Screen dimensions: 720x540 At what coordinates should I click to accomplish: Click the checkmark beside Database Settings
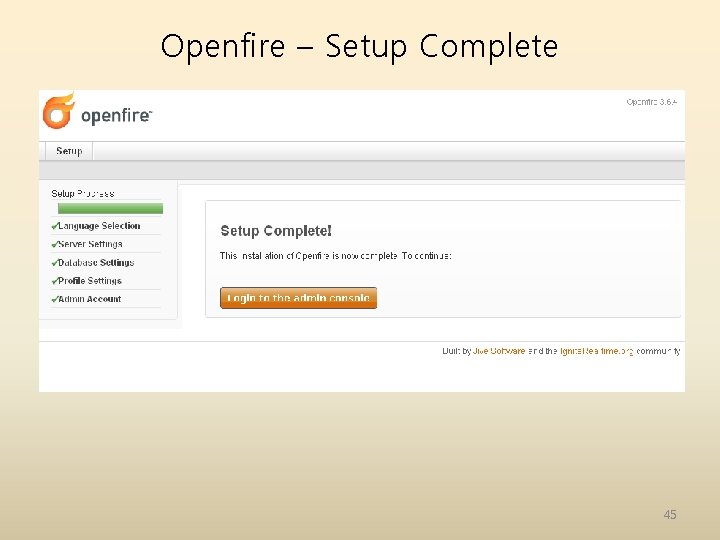click(55, 263)
